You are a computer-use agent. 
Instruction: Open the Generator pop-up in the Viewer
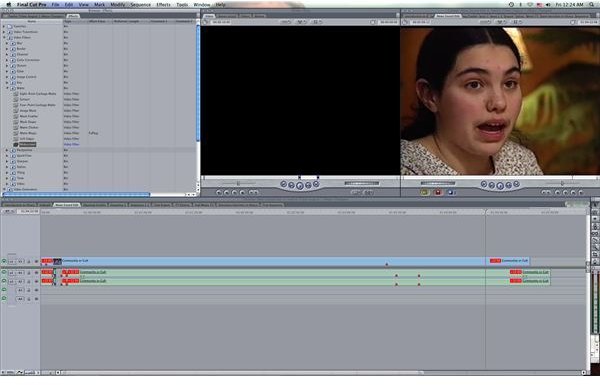pos(369,192)
